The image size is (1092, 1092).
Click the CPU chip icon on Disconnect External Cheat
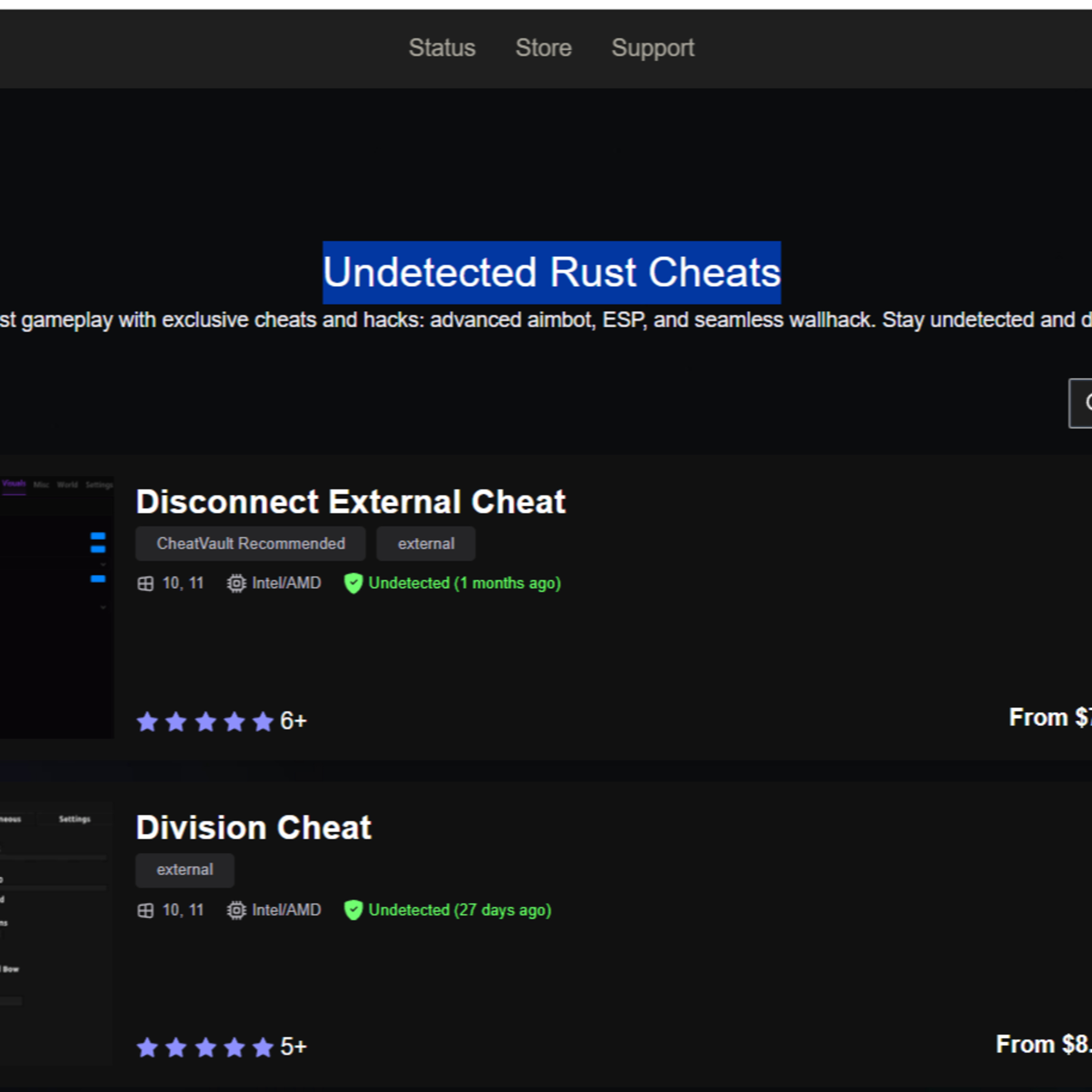[236, 584]
